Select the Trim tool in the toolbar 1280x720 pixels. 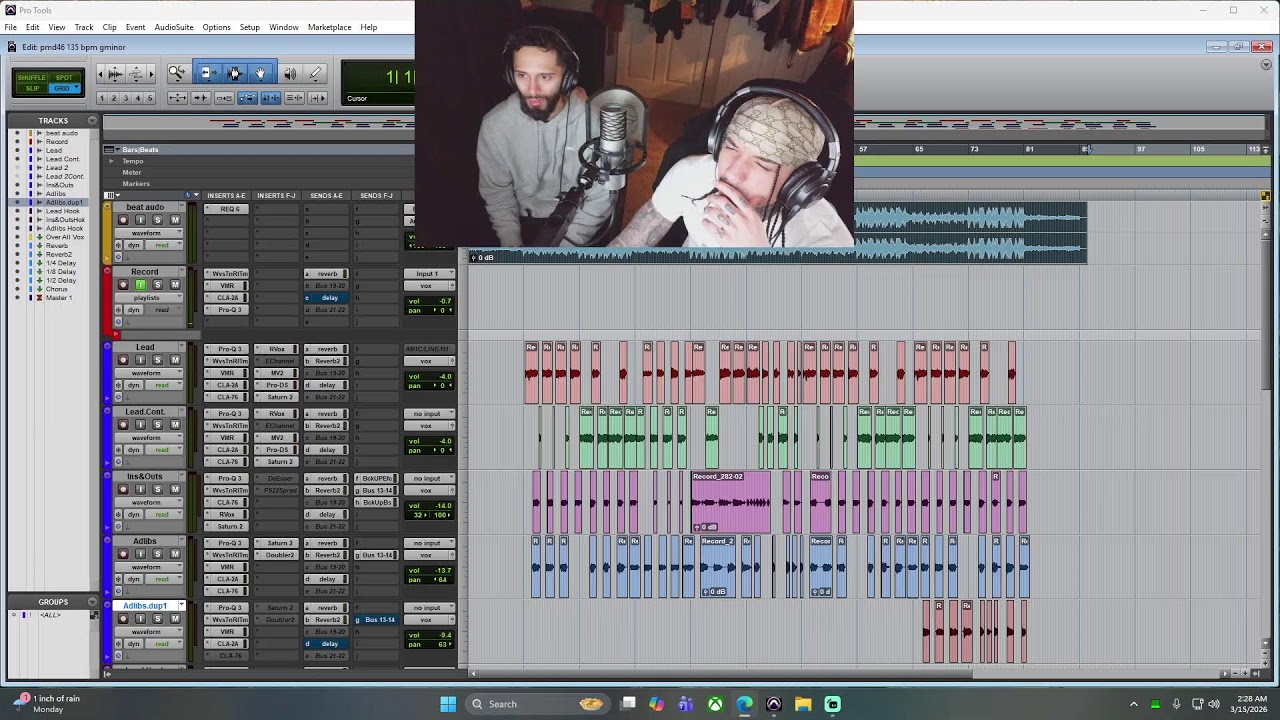[x=206, y=73]
